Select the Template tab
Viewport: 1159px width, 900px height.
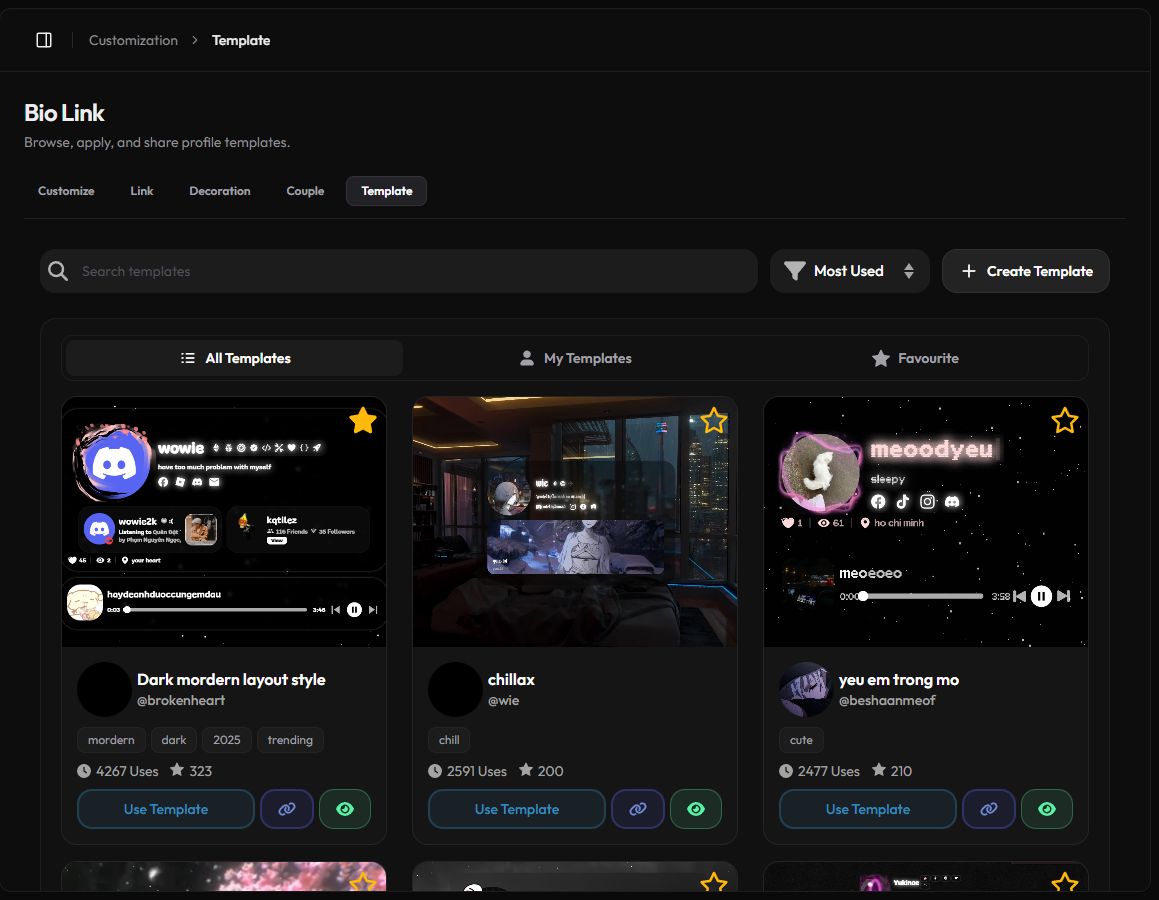pos(387,191)
